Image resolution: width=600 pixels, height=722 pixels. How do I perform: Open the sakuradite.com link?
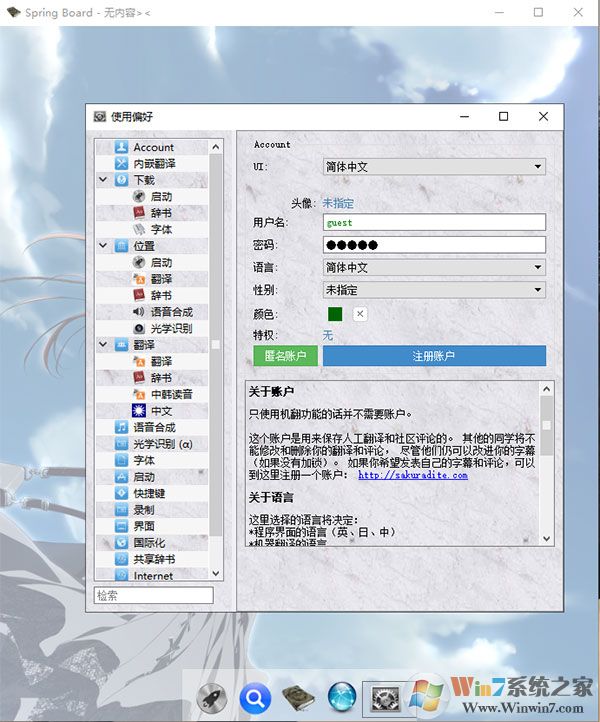click(x=413, y=475)
